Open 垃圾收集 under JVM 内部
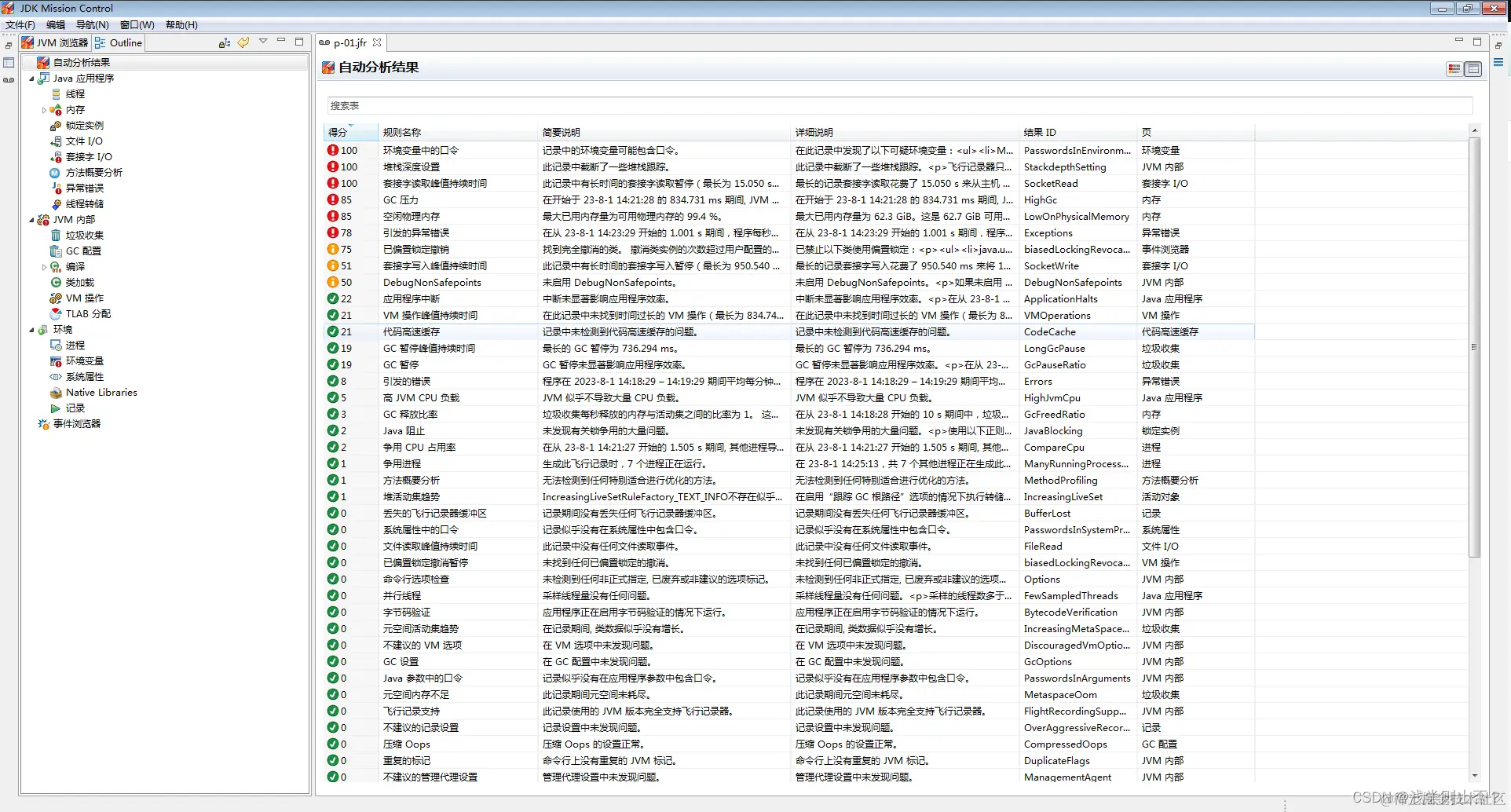Viewport: 1511px width, 812px height. pyautogui.click(x=85, y=235)
